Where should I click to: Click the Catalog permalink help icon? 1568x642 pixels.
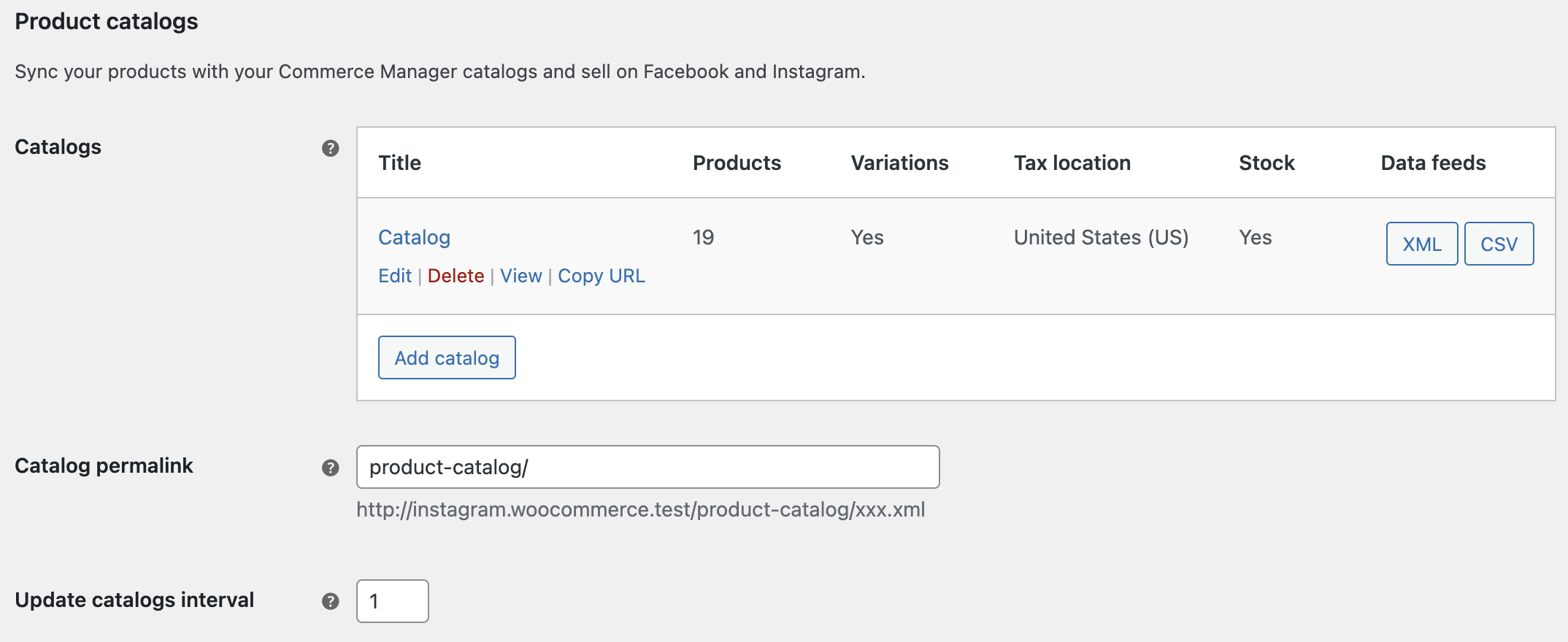331,468
